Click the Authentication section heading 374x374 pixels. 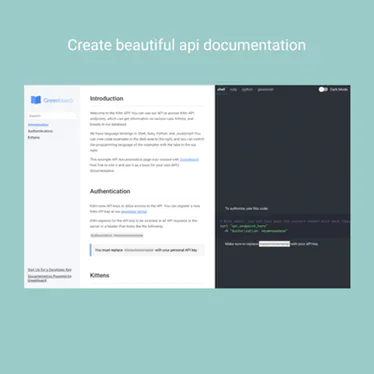click(x=110, y=191)
